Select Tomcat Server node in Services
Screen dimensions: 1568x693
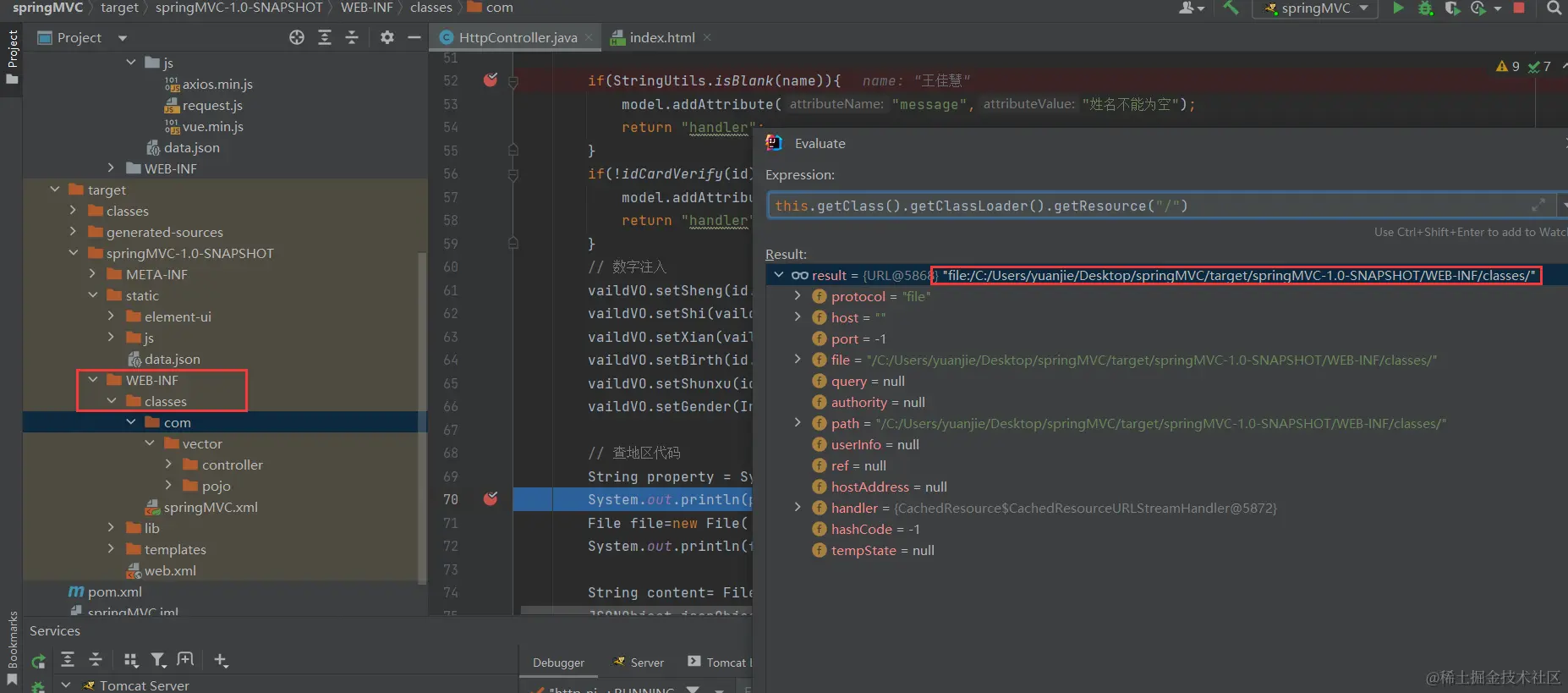point(135,685)
